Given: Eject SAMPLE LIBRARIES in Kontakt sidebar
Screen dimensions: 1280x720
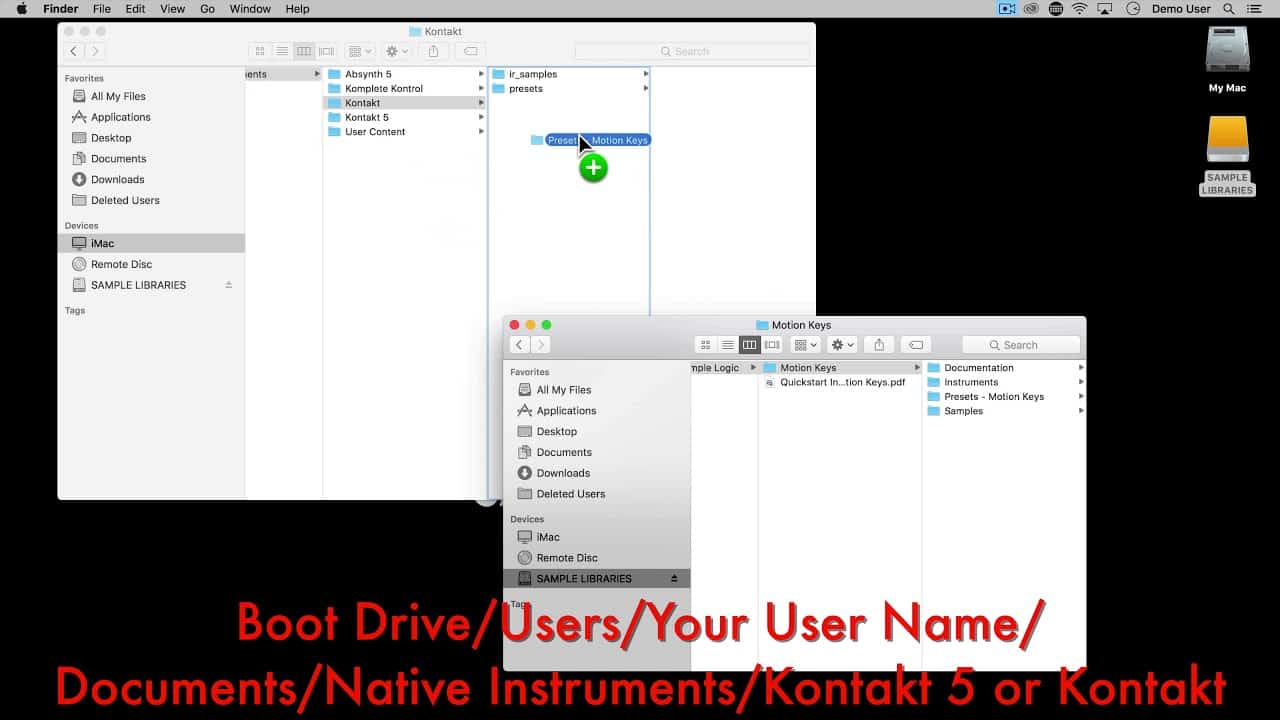Looking at the screenshot, I should (x=228, y=285).
